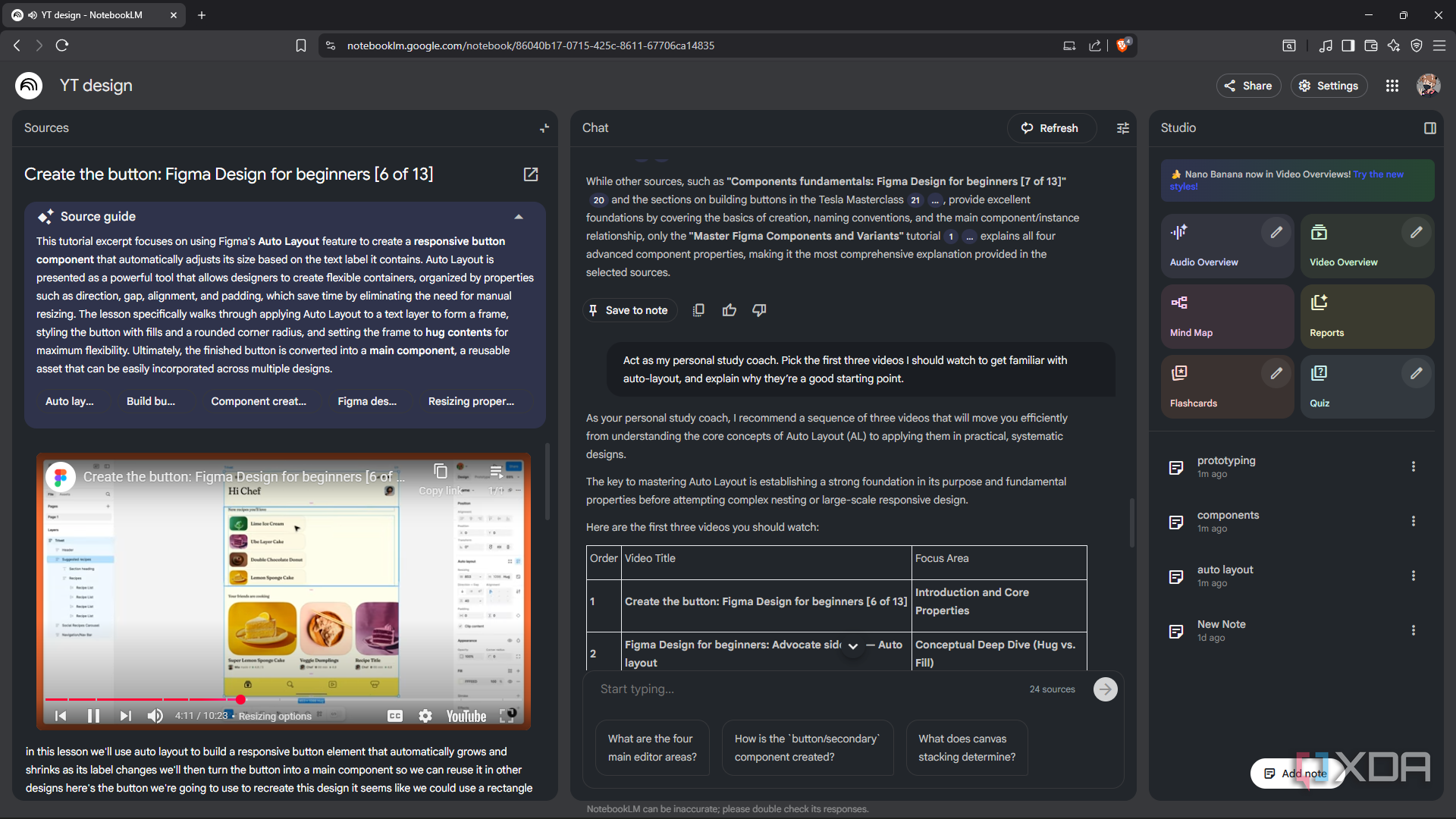The width and height of the screenshot is (1456, 819).
Task: Select 'How is the button/secondary component created?' suggestion
Action: tap(807, 748)
